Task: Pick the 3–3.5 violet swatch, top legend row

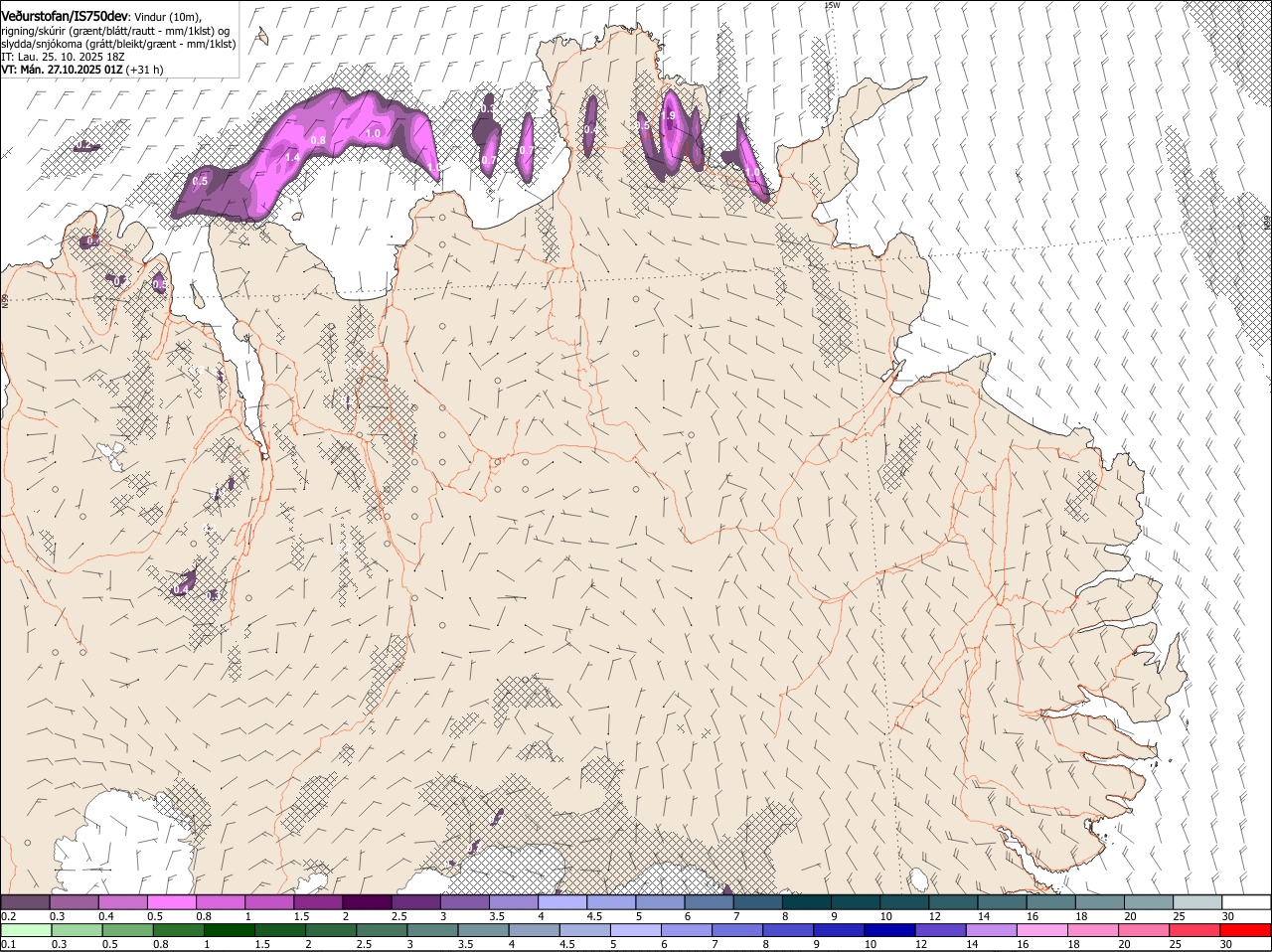Action: tap(464, 901)
